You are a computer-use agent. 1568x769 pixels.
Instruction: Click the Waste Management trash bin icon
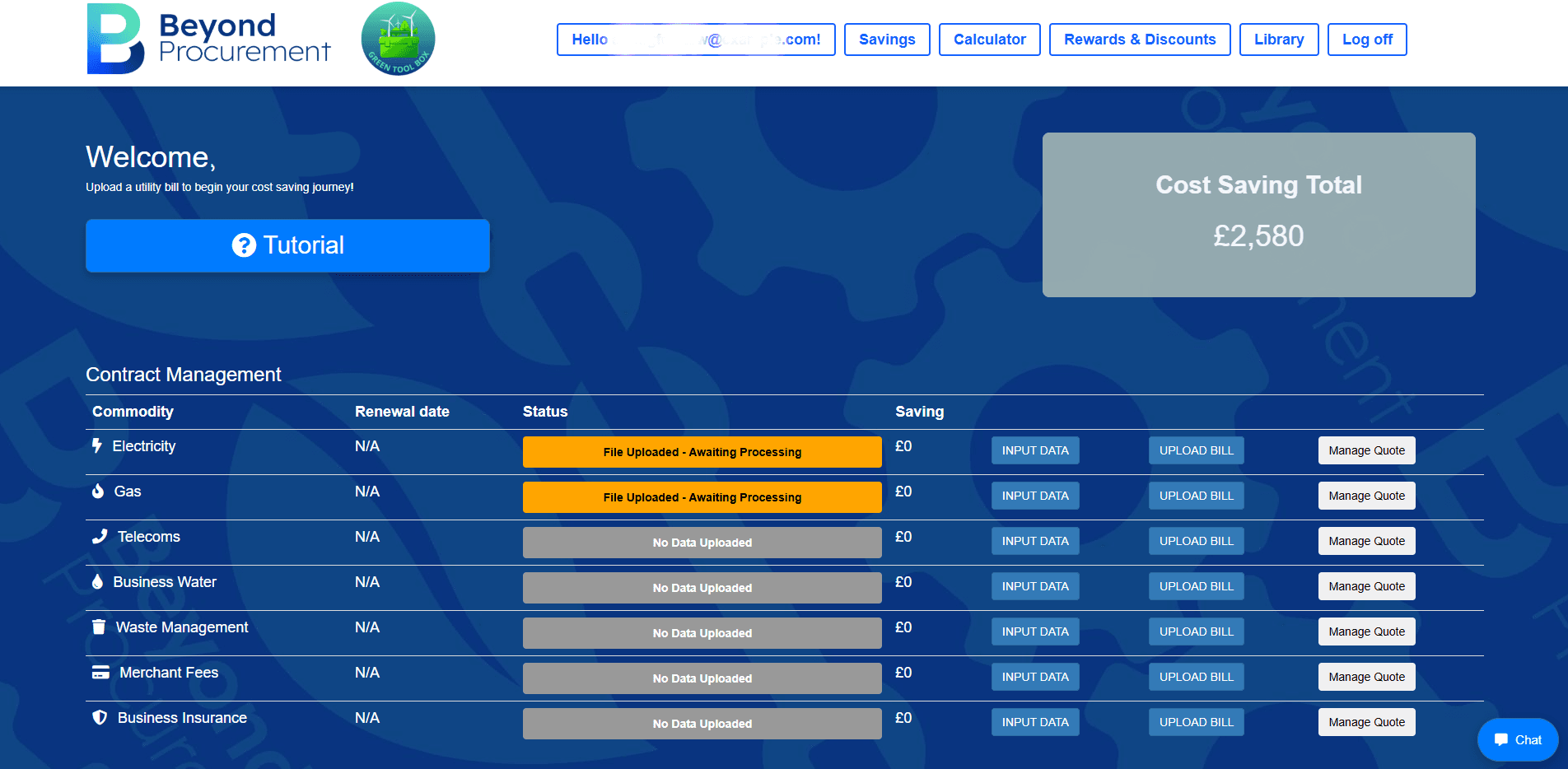click(x=98, y=627)
